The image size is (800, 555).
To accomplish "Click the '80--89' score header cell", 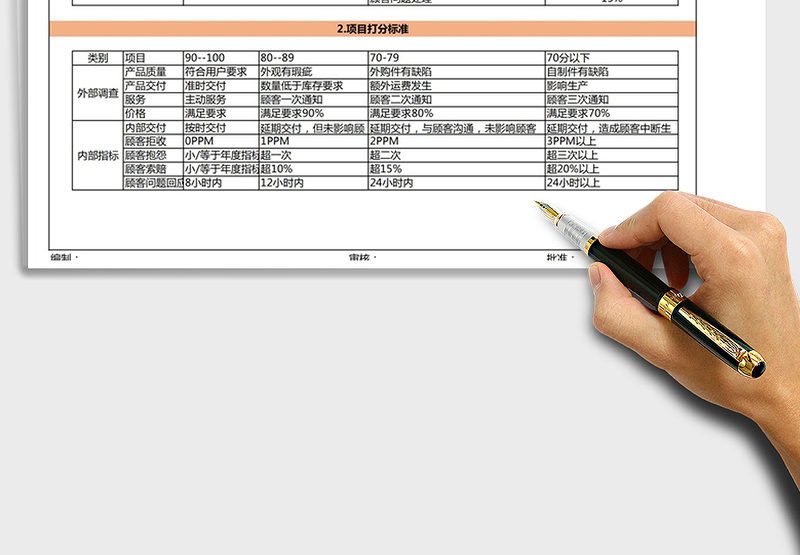I will 311,58.
